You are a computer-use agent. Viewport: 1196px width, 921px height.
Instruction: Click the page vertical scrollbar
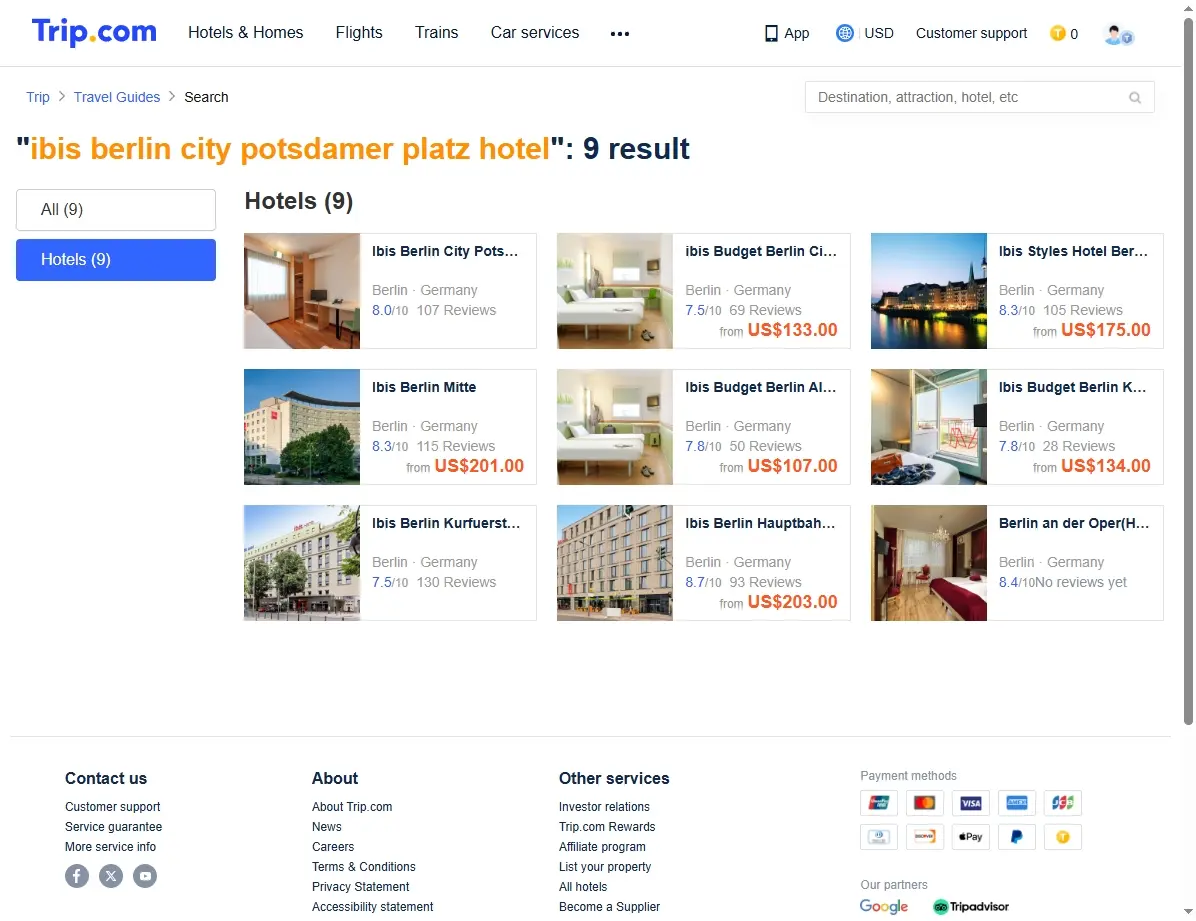click(x=1188, y=372)
